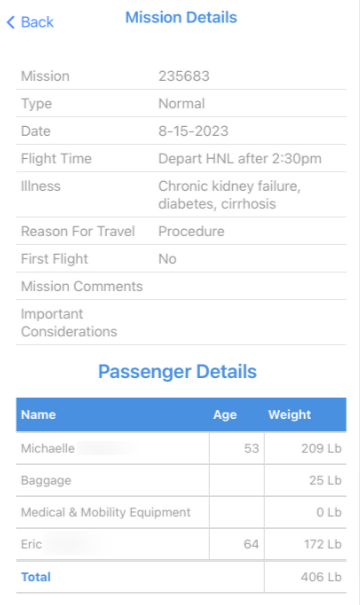Screen dimensions: 360x605
Task: Select mission number 235683
Action: (184, 76)
